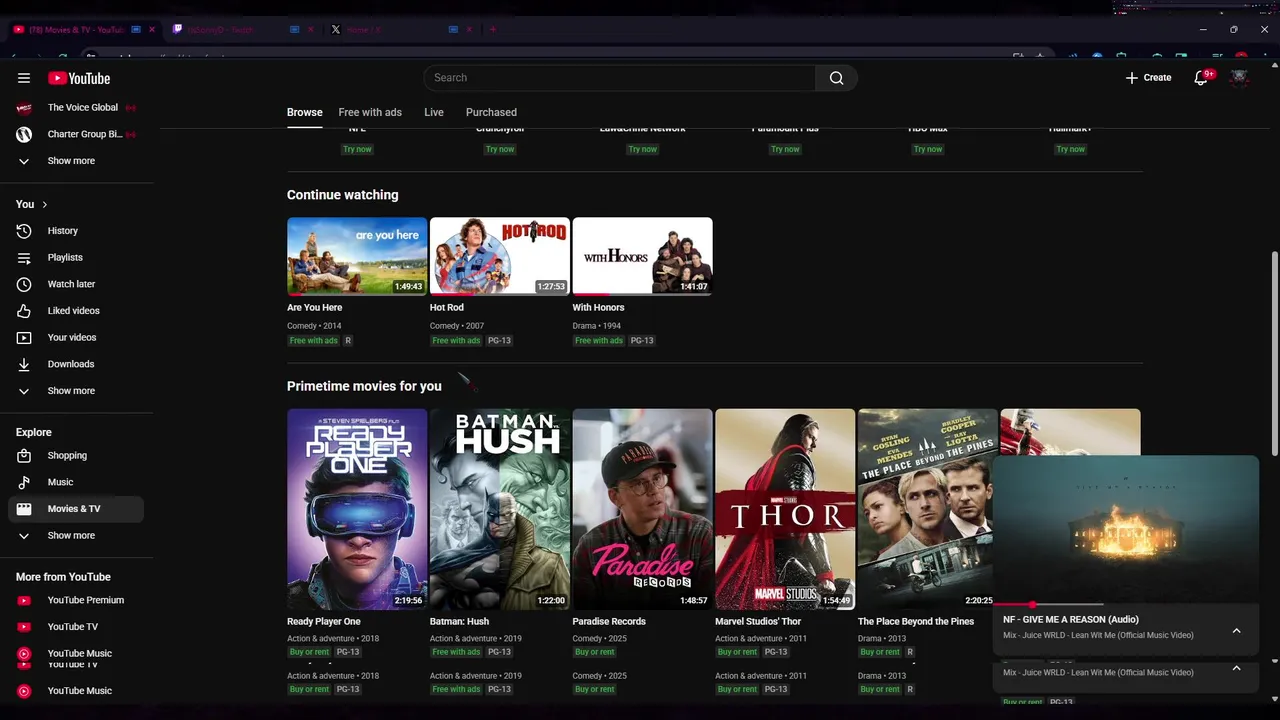Image resolution: width=1280 pixels, height=720 pixels.
Task: Click the YouTube Premium icon
Action: pos(24,600)
